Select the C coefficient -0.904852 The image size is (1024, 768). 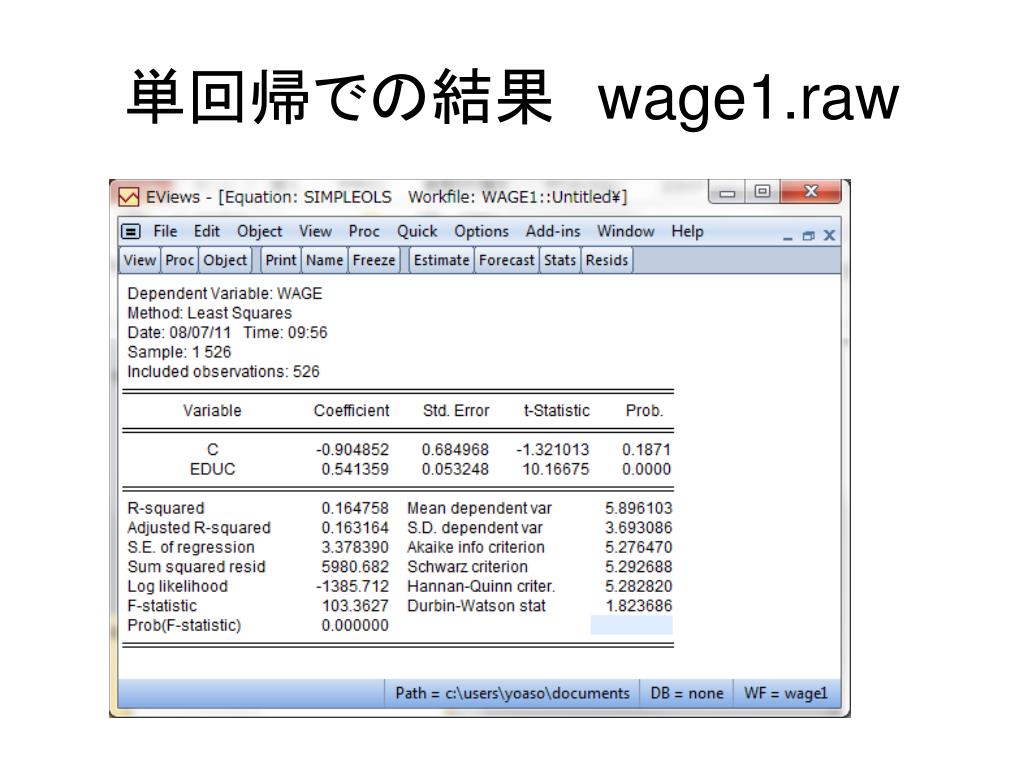point(353,449)
